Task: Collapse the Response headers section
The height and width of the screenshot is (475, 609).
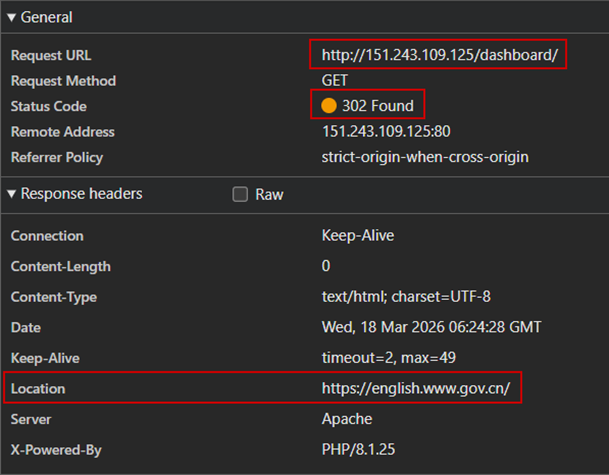Action: click(x=11, y=194)
